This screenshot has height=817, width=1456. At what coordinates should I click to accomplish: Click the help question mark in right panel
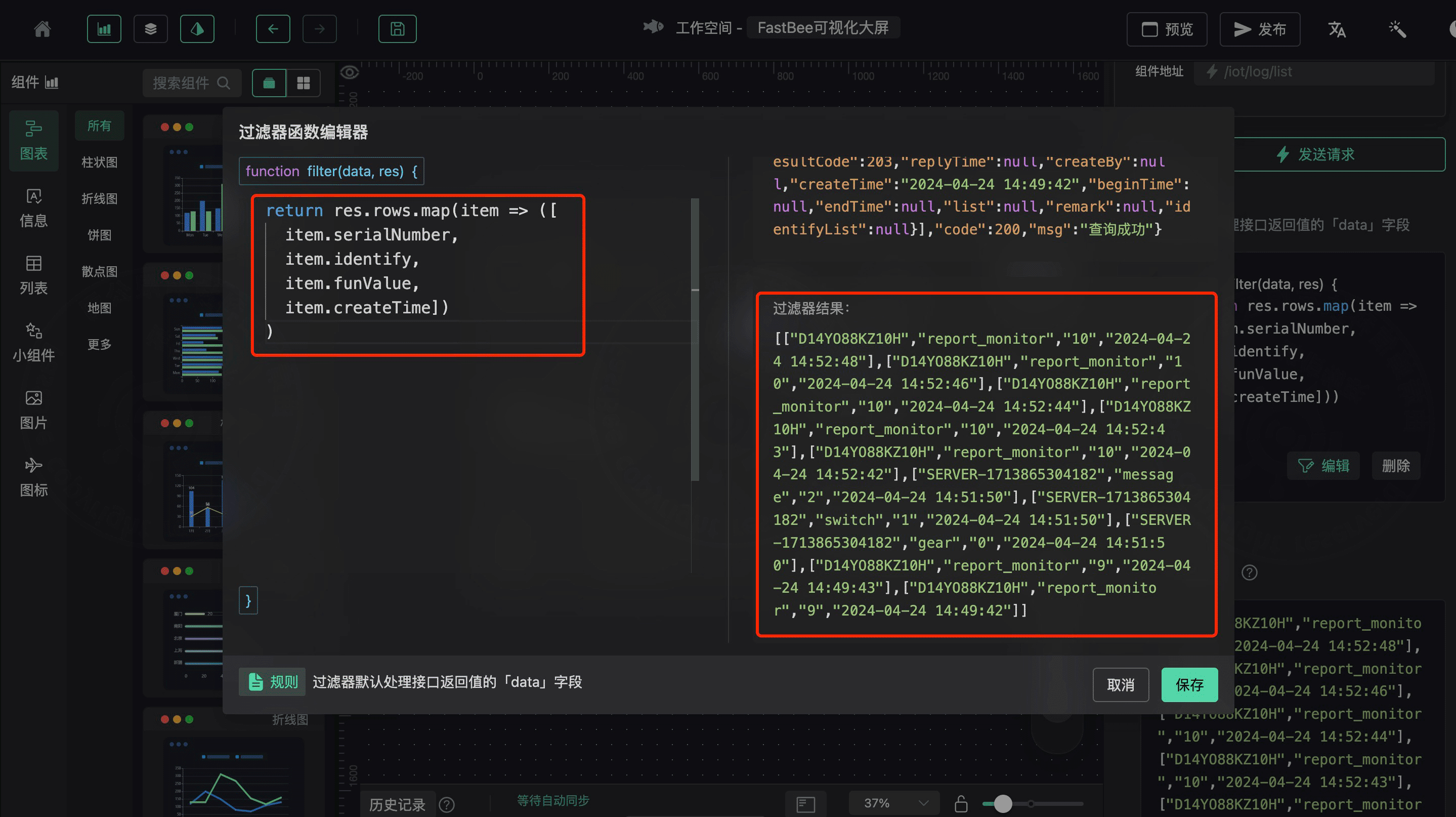(1249, 573)
